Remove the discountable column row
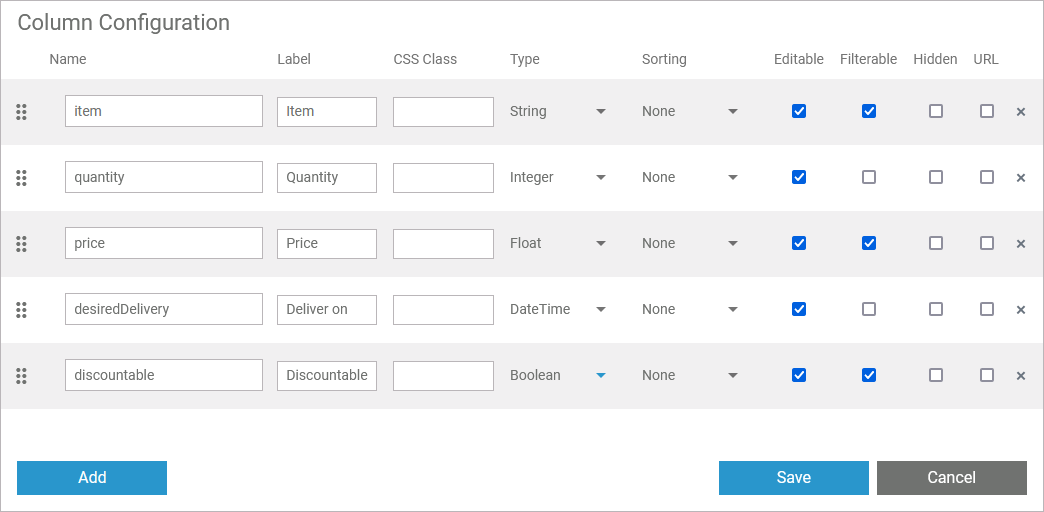Viewport: 1044px width, 512px height. (x=1020, y=376)
